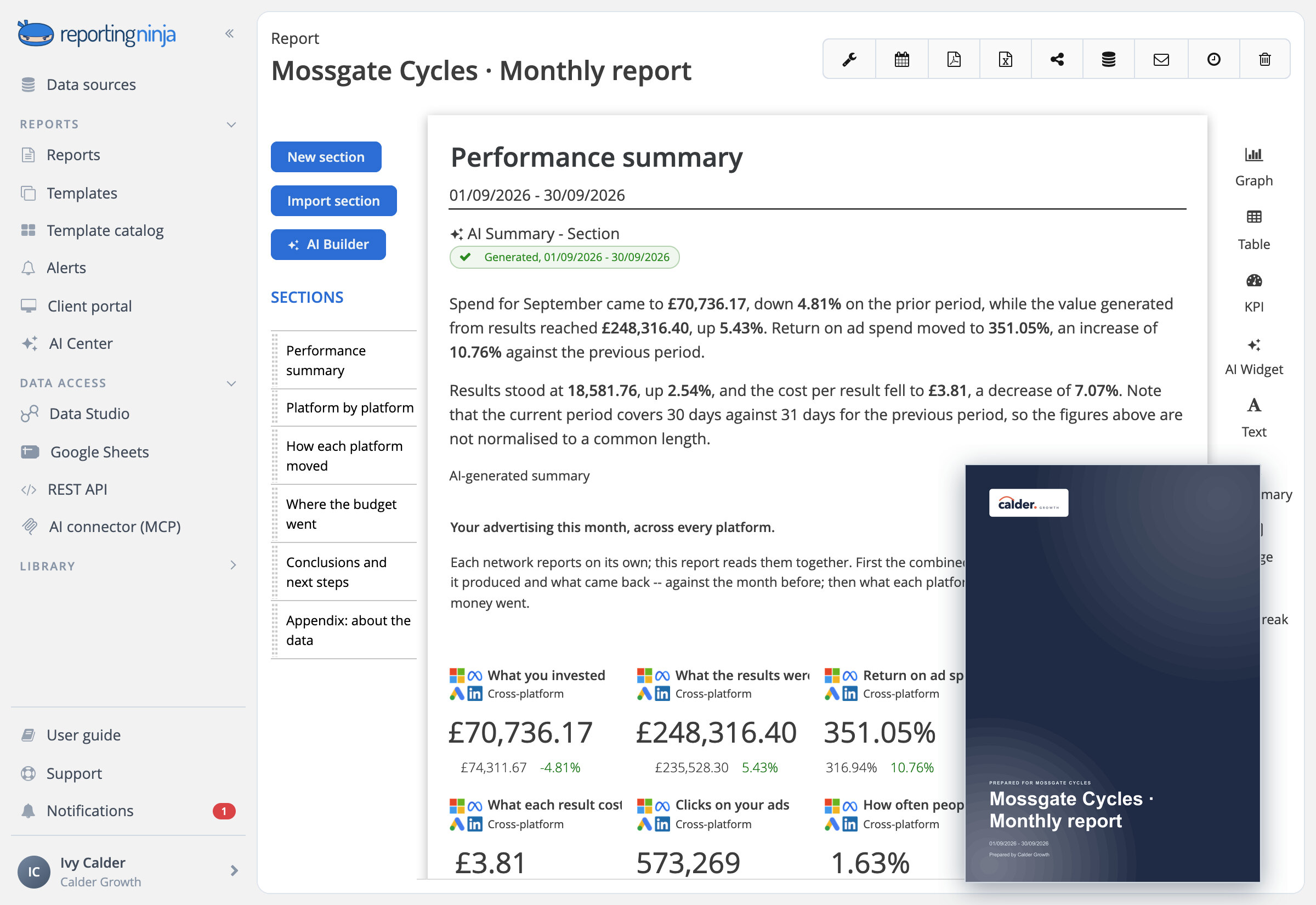Open the calendar date range icon
Image resolution: width=1316 pixels, height=905 pixels.
coord(901,59)
